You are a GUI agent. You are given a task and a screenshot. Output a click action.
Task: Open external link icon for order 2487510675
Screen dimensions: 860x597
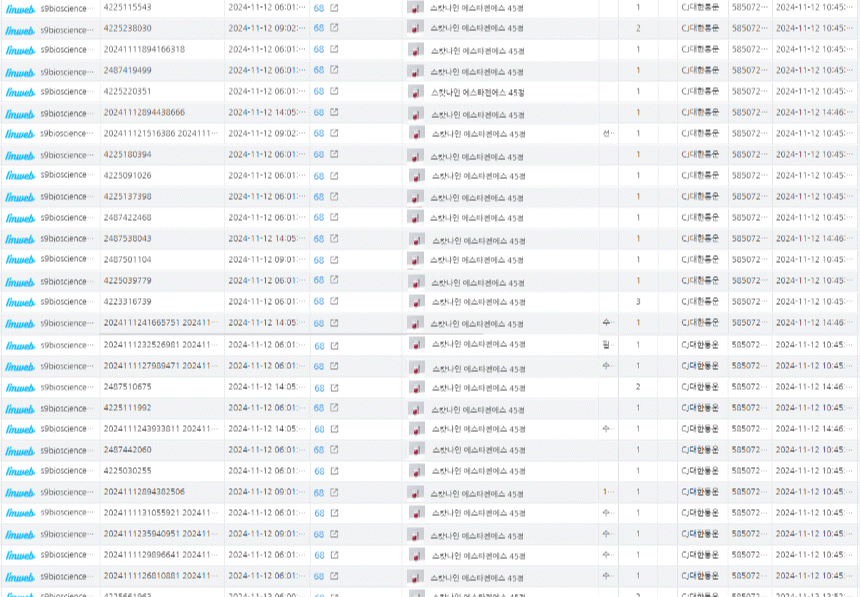335,388
